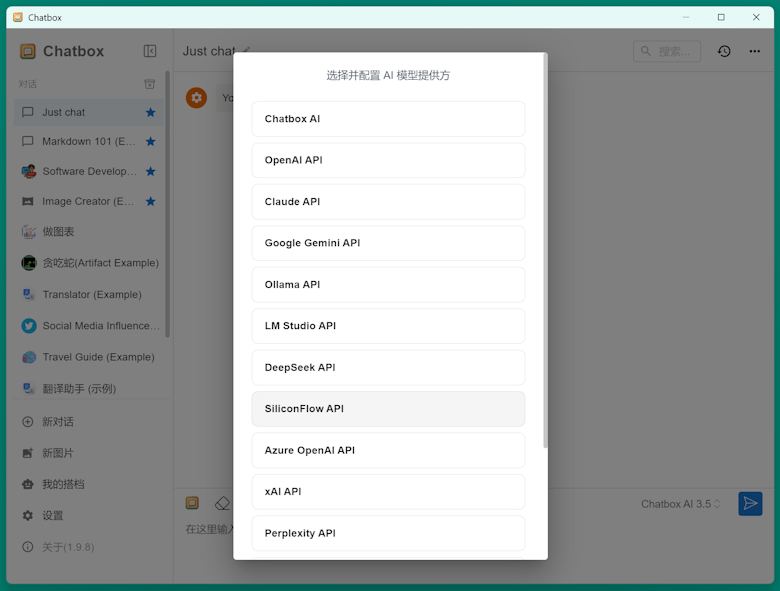Screen dimensions: 780x591
Task: Unstar the Just chat conversation
Action: pos(151,113)
